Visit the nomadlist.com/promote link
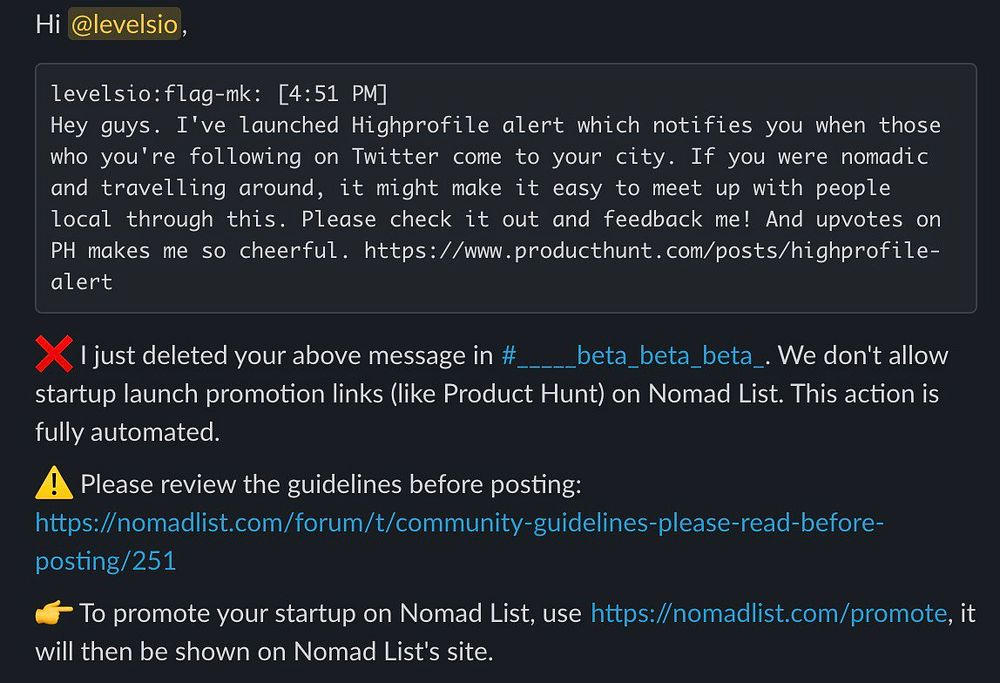The height and width of the screenshot is (683, 1000). pos(768,613)
